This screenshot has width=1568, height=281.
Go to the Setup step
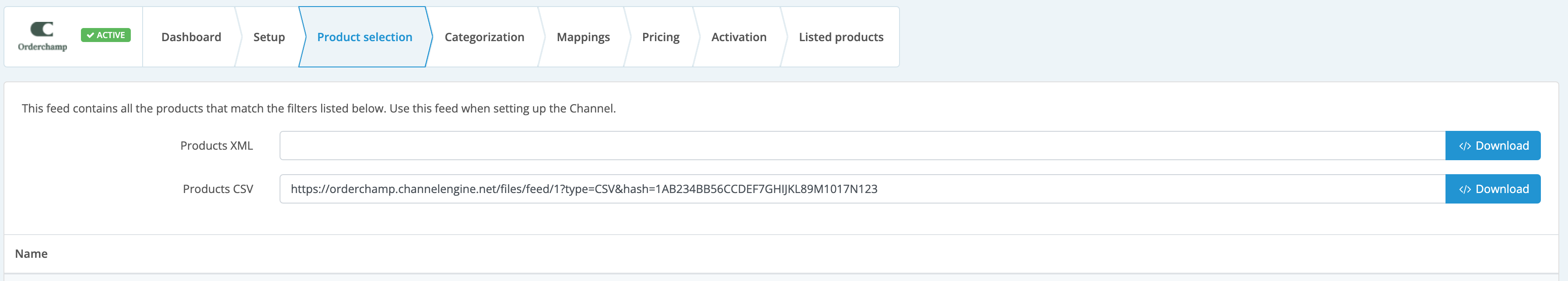(x=269, y=37)
